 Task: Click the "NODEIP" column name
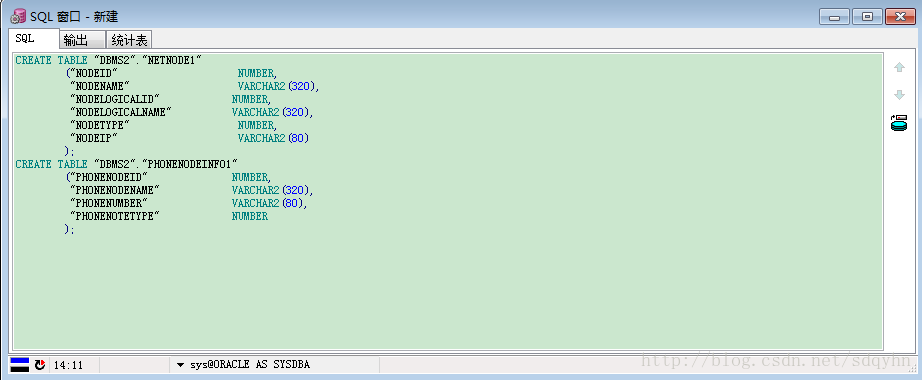point(94,138)
